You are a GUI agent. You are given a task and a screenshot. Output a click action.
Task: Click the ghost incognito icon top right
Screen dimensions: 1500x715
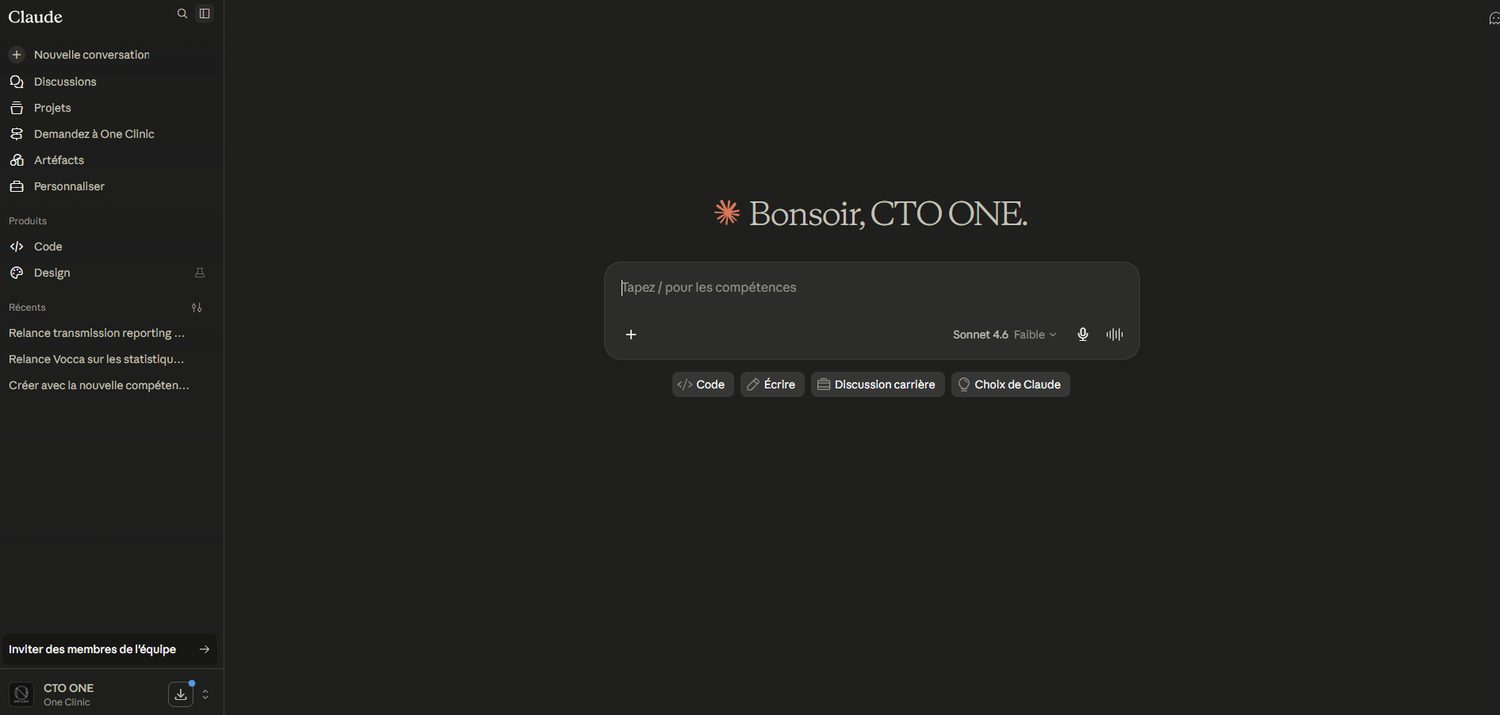[x=1494, y=18]
